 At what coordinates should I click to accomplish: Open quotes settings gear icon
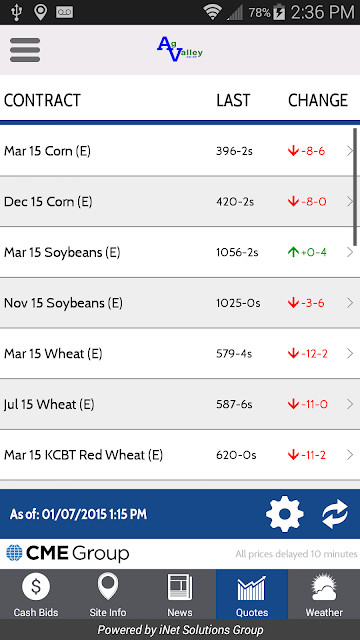pyautogui.click(x=285, y=514)
